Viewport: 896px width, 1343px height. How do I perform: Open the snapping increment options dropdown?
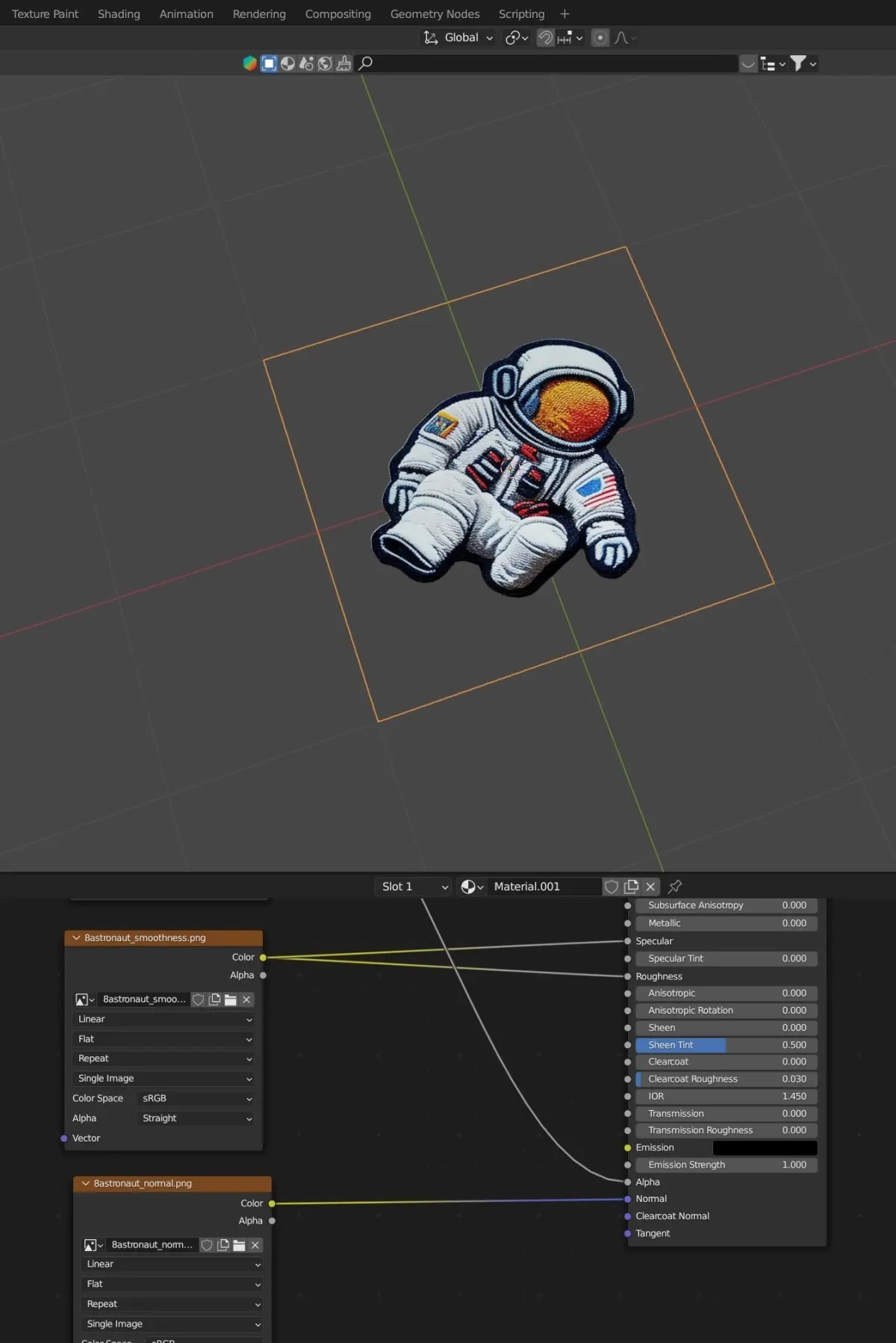[570, 37]
